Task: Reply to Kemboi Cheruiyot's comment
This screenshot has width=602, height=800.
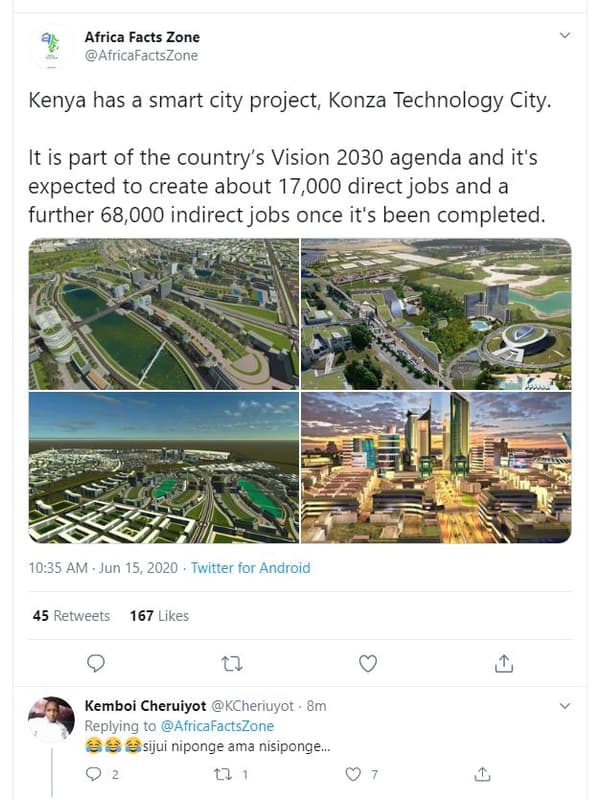Action: coord(92,770)
